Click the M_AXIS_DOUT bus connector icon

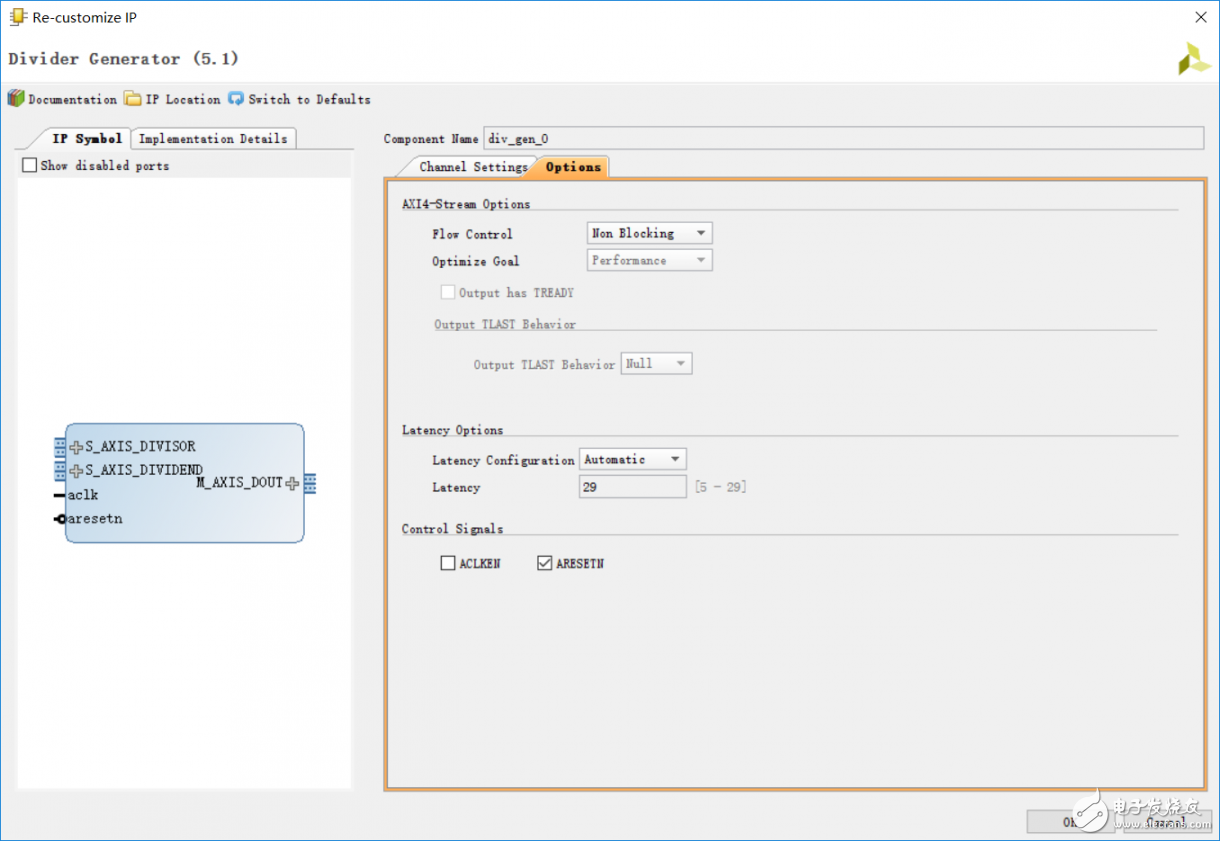310,484
